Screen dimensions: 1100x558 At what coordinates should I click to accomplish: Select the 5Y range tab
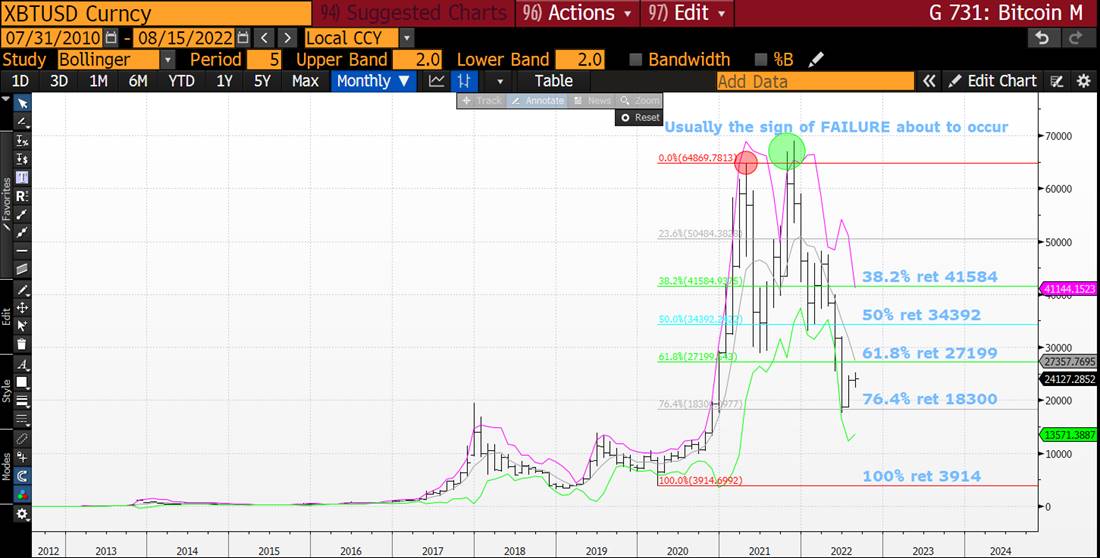coord(262,81)
